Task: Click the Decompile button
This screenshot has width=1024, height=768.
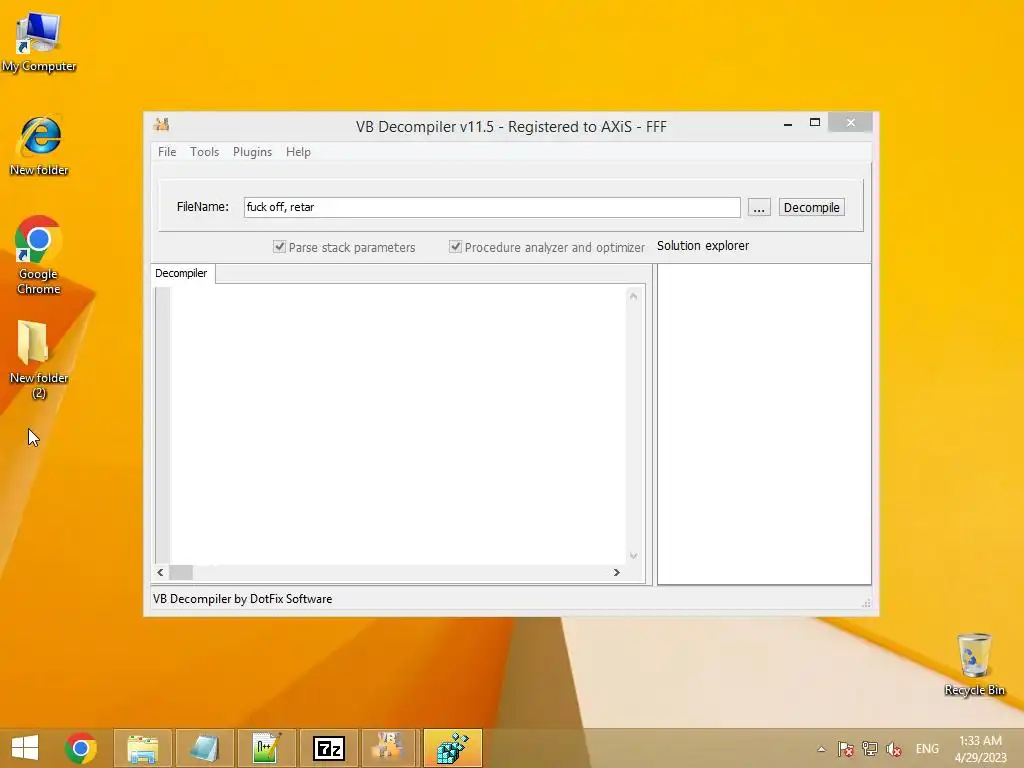Action: (811, 207)
